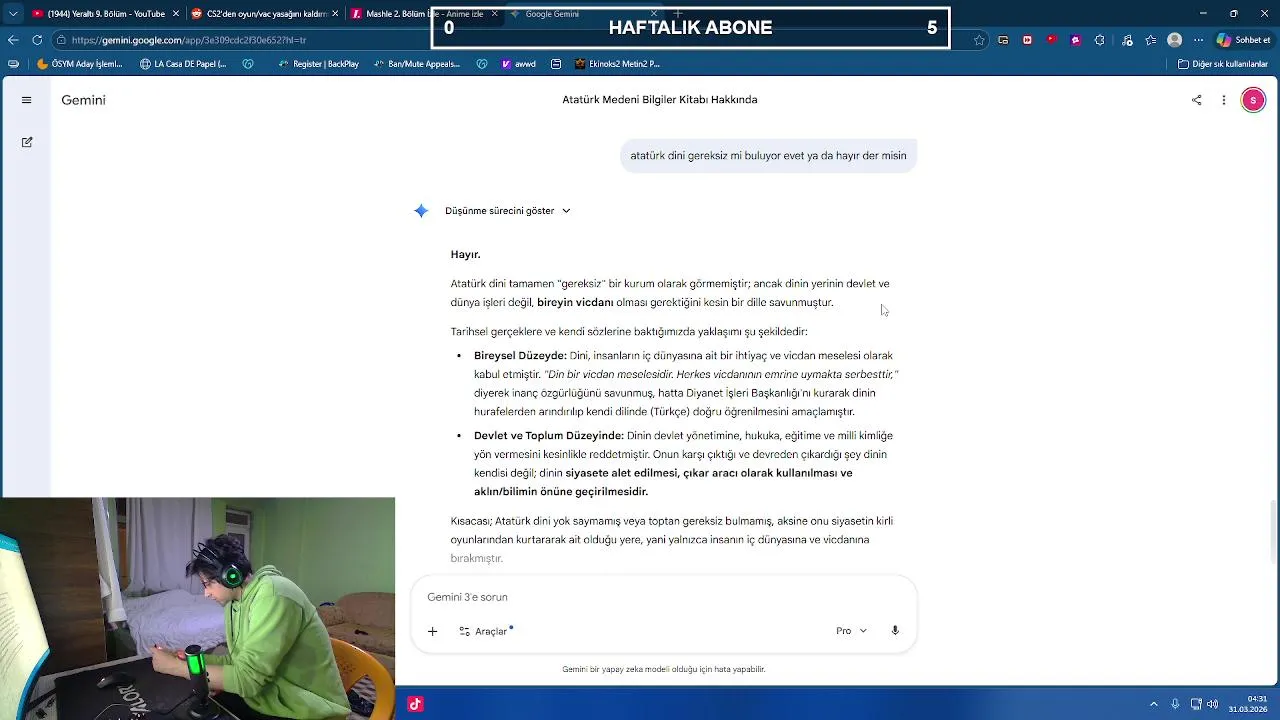This screenshot has height=720, width=1280.
Task: Open the Ekinoks2 Metin2 bookmark
Action: (617, 64)
